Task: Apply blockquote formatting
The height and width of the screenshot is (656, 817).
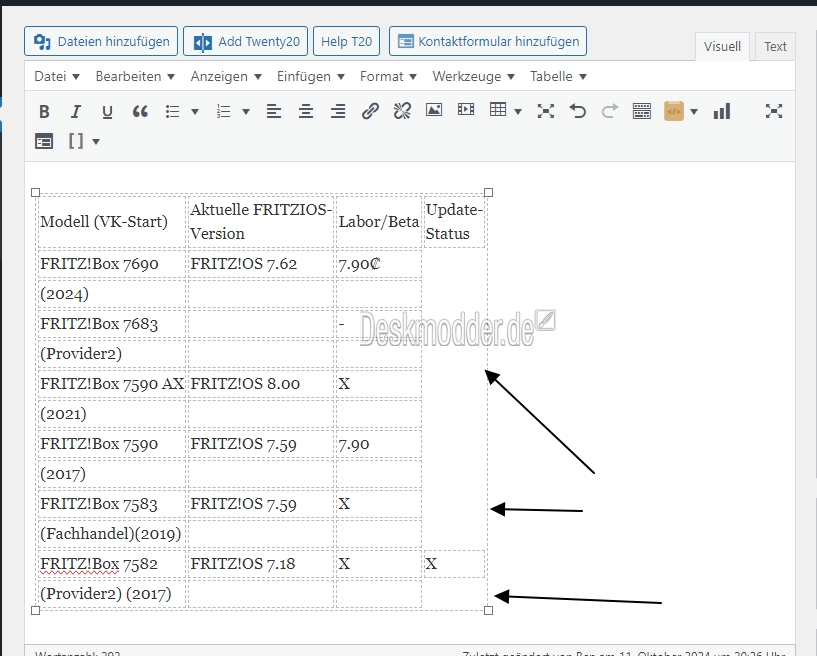Action: tap(140, 111)
